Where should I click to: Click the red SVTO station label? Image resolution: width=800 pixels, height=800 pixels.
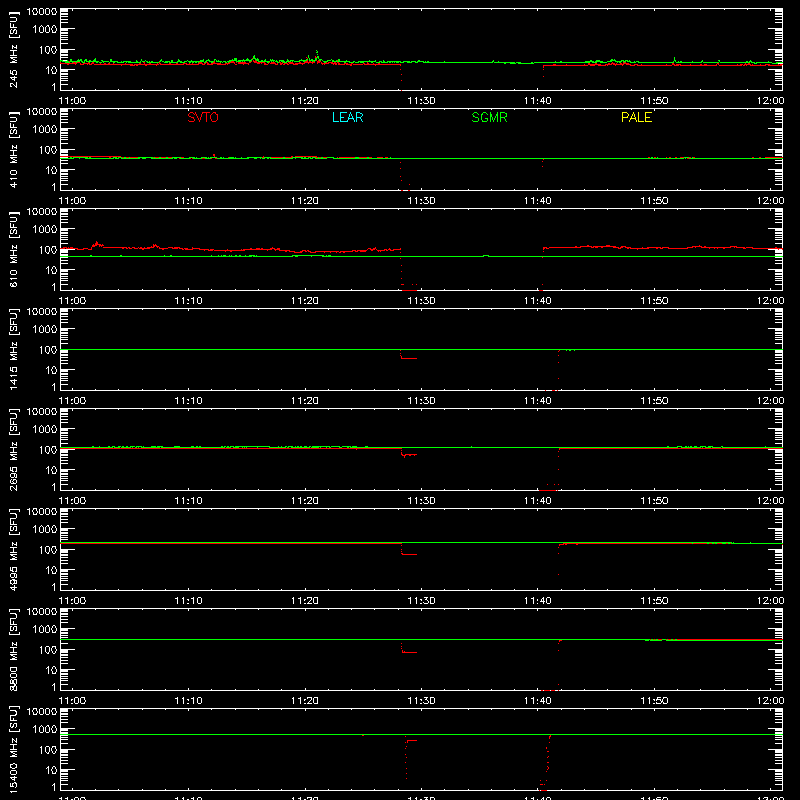click(x=203, y=117)
